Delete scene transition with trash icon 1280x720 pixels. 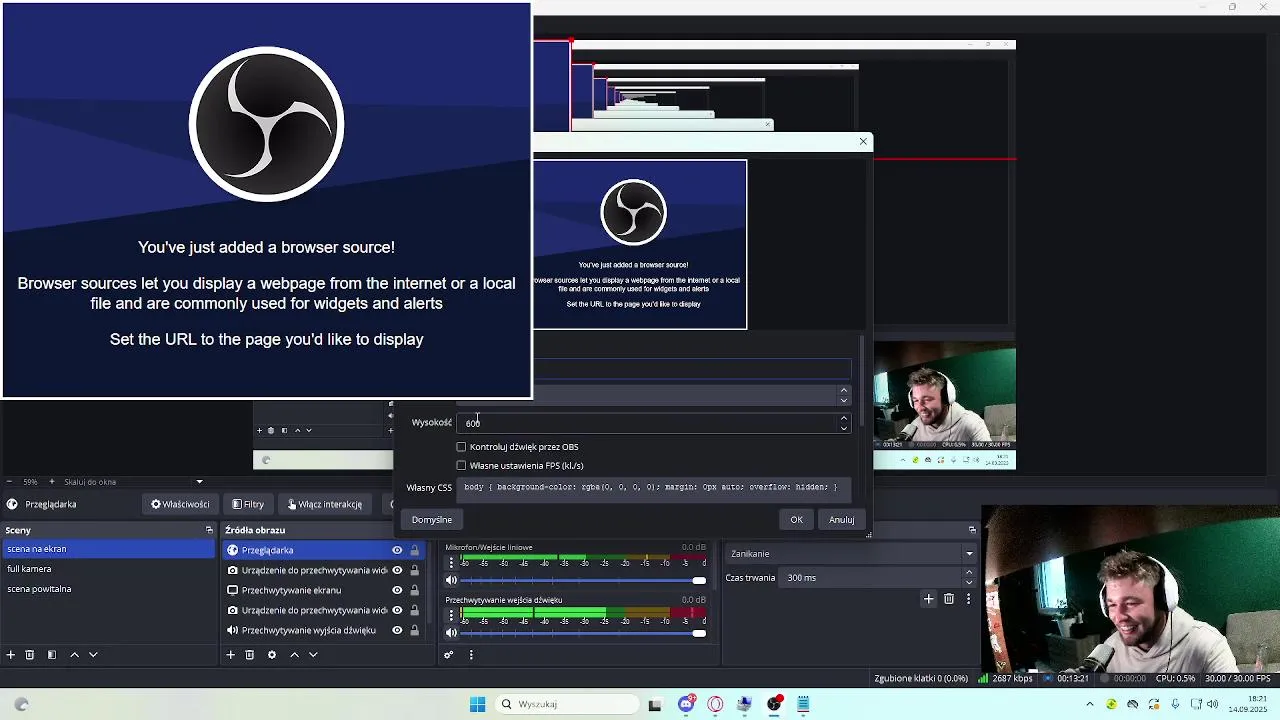949,599
